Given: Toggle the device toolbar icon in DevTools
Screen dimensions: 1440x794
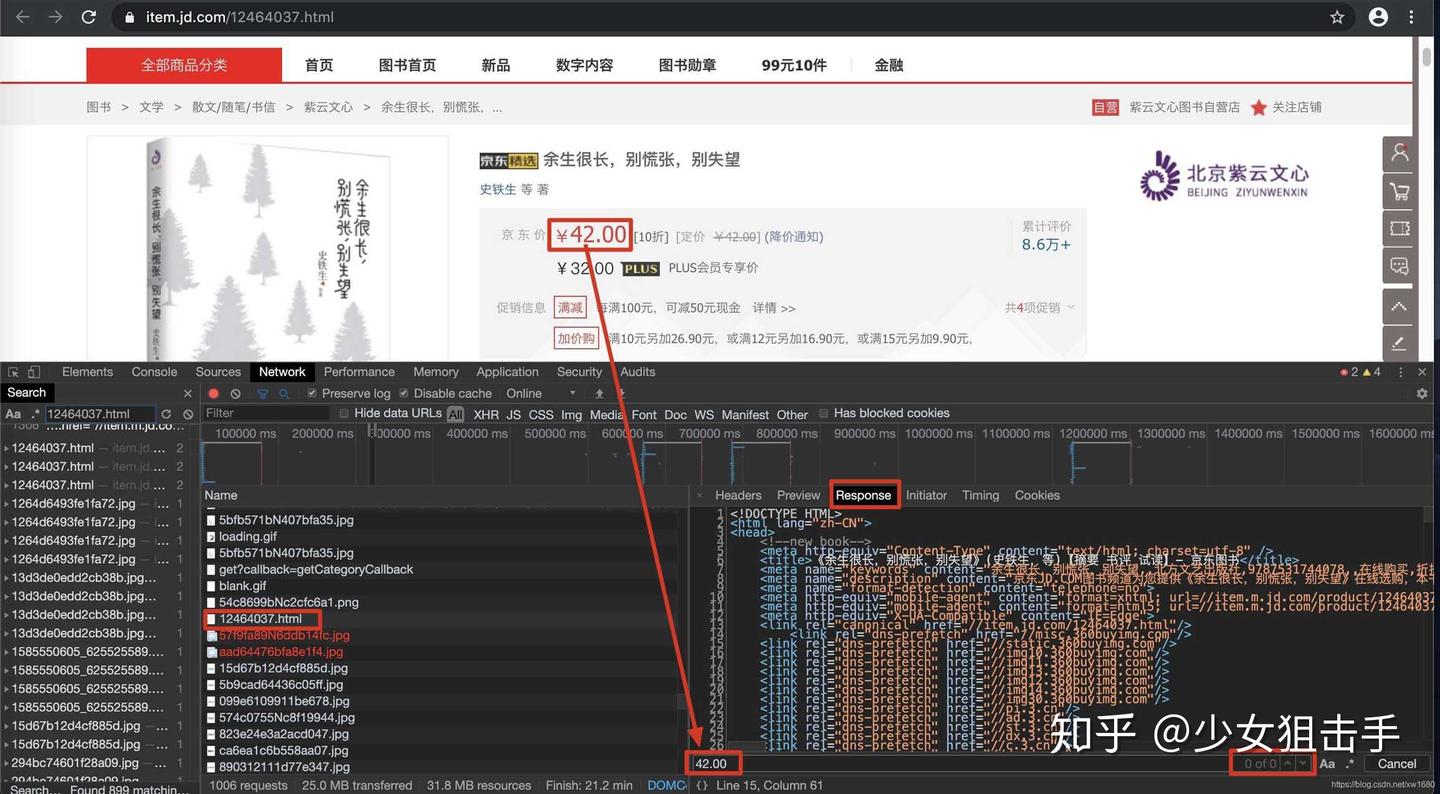Looking at the screenshot, I should click(x=34, y=372).
